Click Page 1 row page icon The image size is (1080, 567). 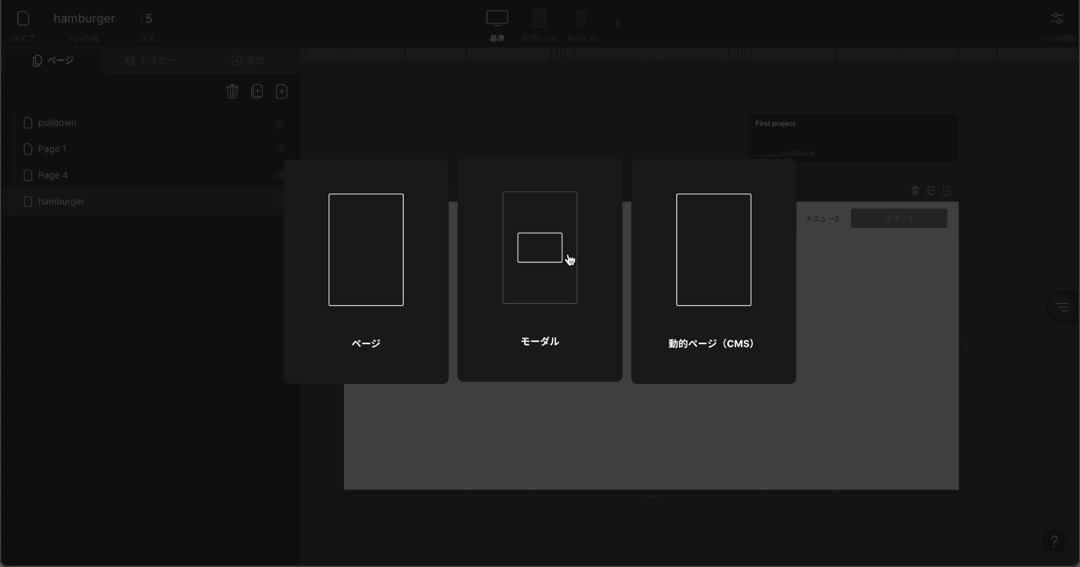click(x=28, y=149)
